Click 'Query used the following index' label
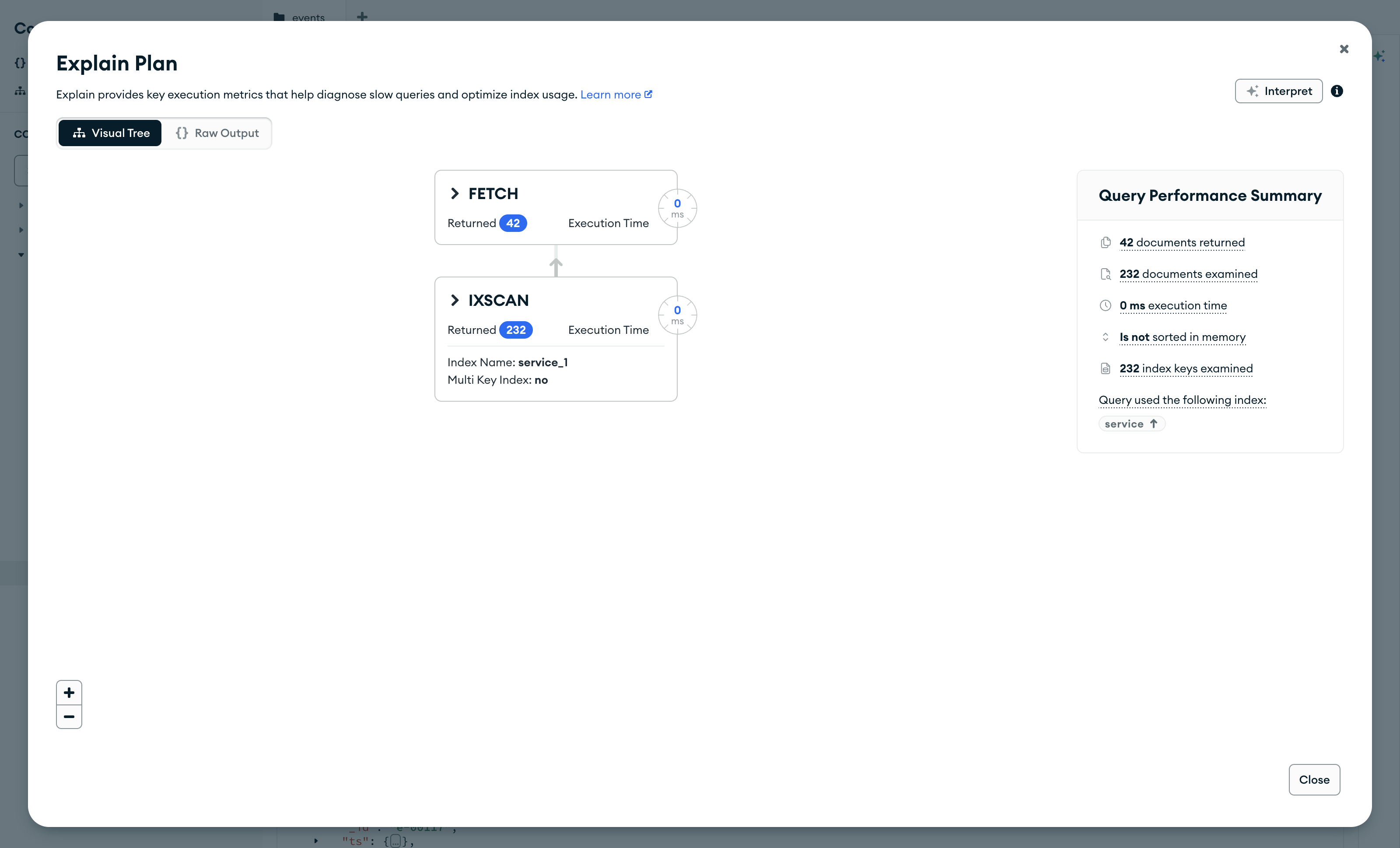The image size is (1400, 848). click(1183, 400)
